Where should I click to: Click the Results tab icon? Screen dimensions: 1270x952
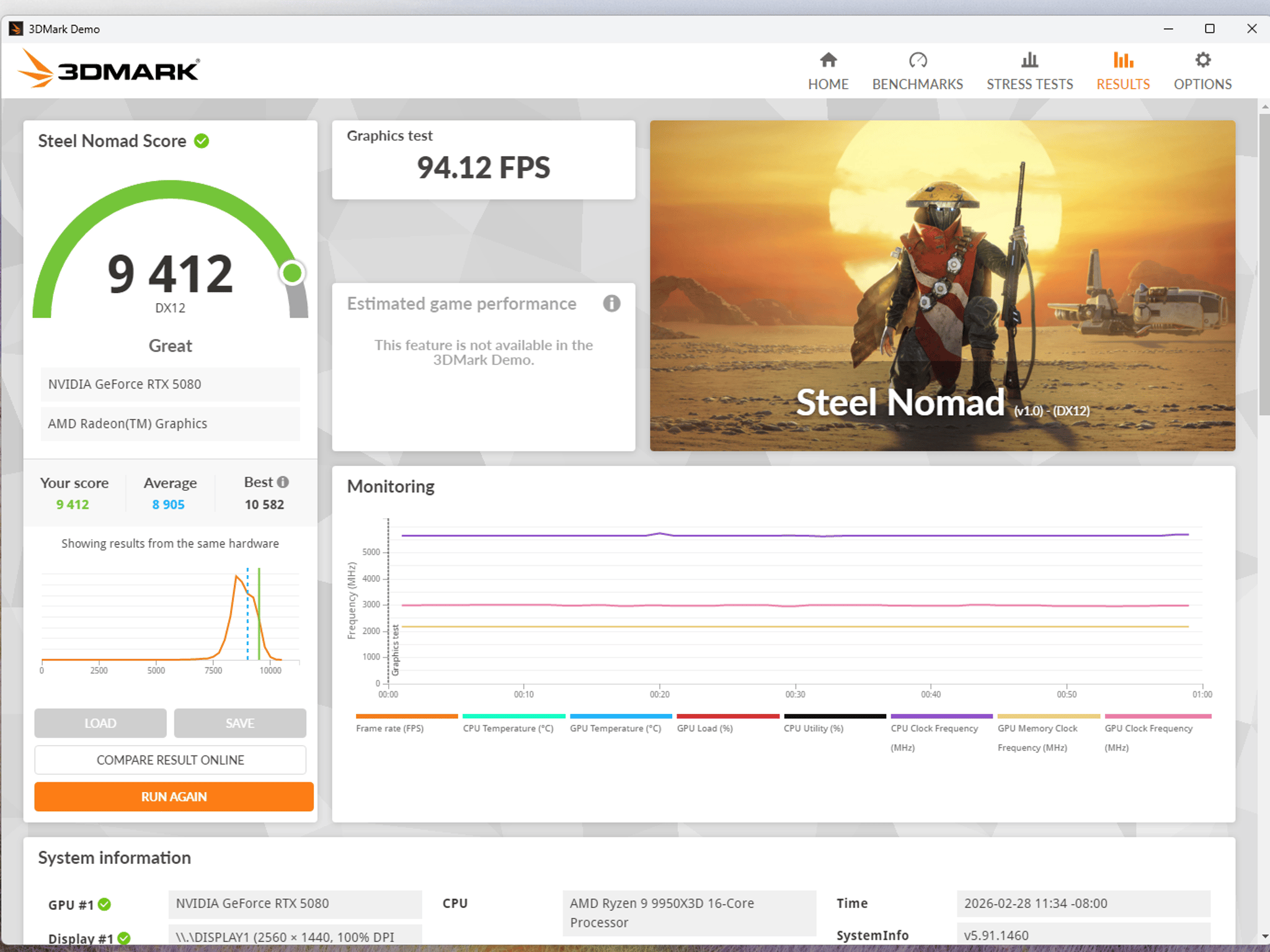pos(1123,60)
